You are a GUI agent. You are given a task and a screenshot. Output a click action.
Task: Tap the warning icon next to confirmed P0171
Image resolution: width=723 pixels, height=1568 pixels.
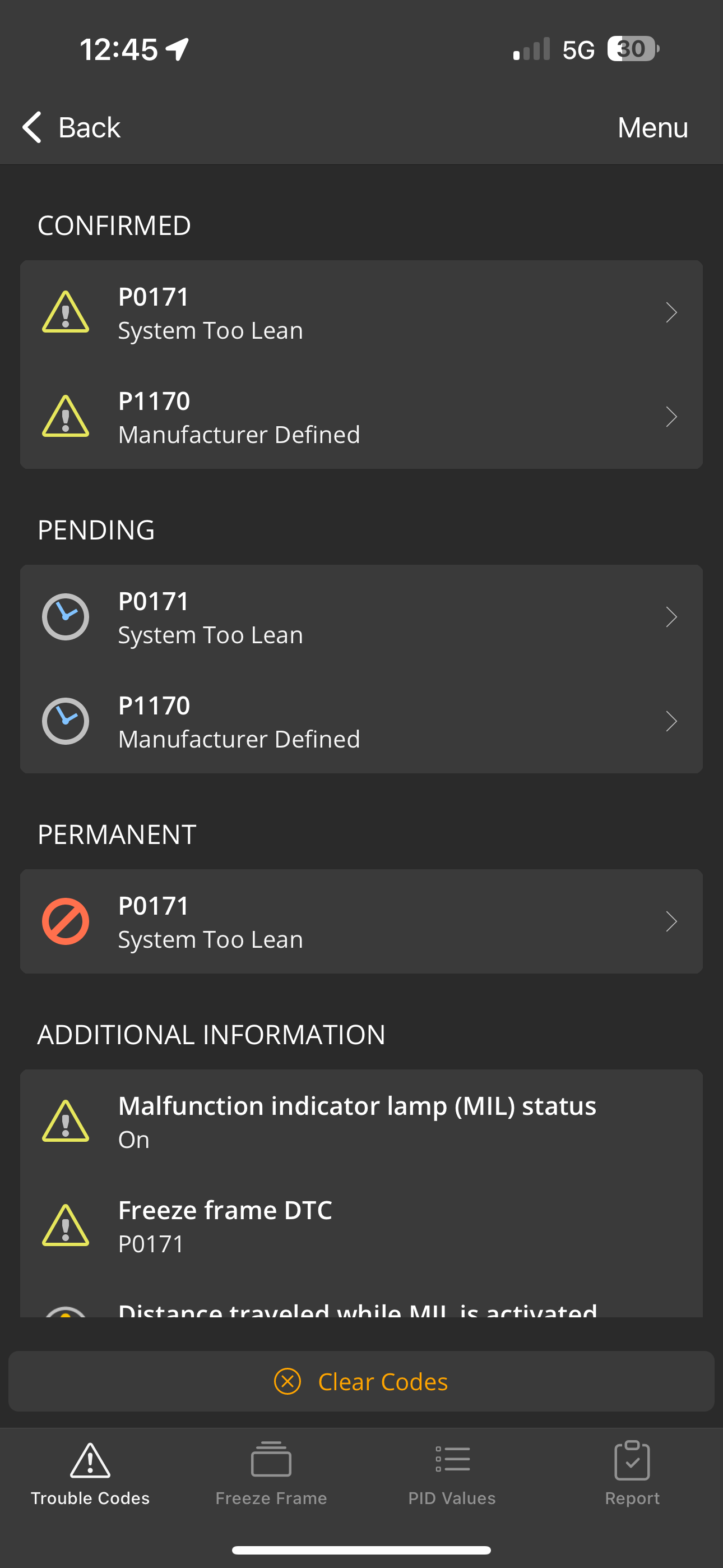click(66, 312)
